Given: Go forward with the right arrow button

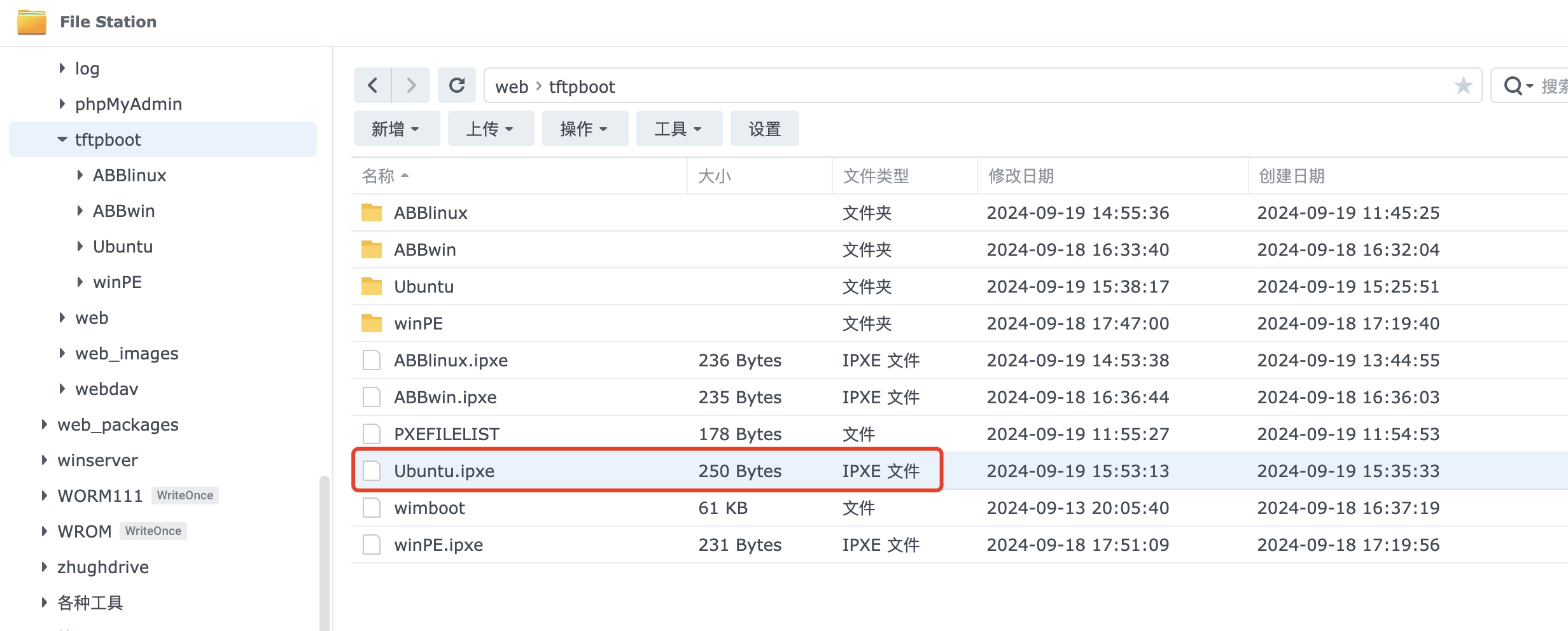Looking at the screenshot, I should click(411, 85).
